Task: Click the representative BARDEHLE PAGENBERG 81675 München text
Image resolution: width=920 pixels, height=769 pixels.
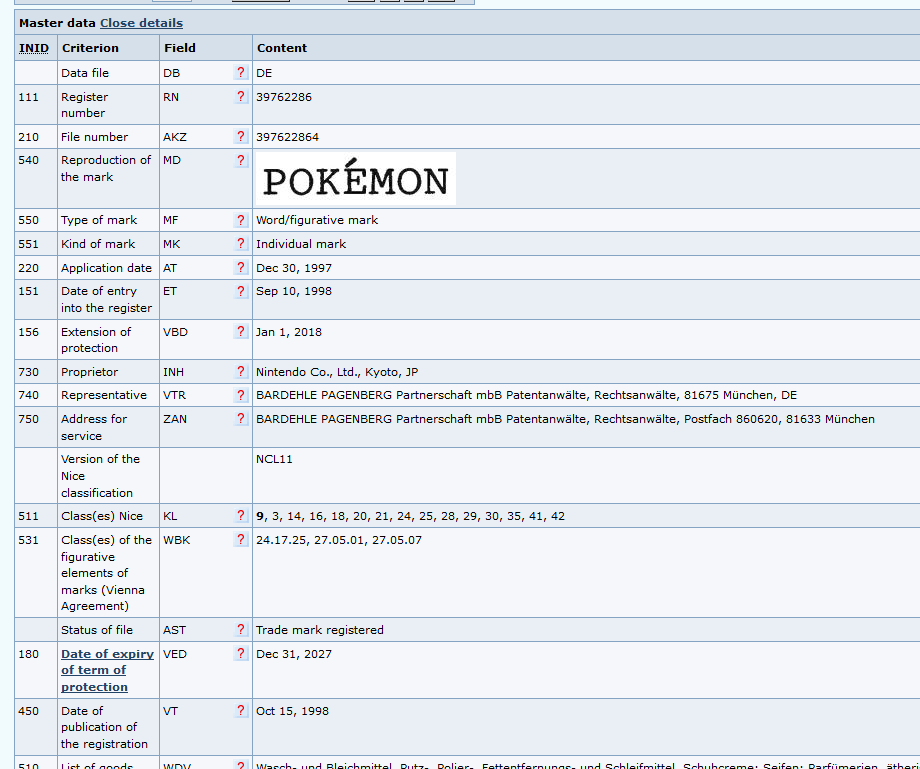Action: coord(526,395)
